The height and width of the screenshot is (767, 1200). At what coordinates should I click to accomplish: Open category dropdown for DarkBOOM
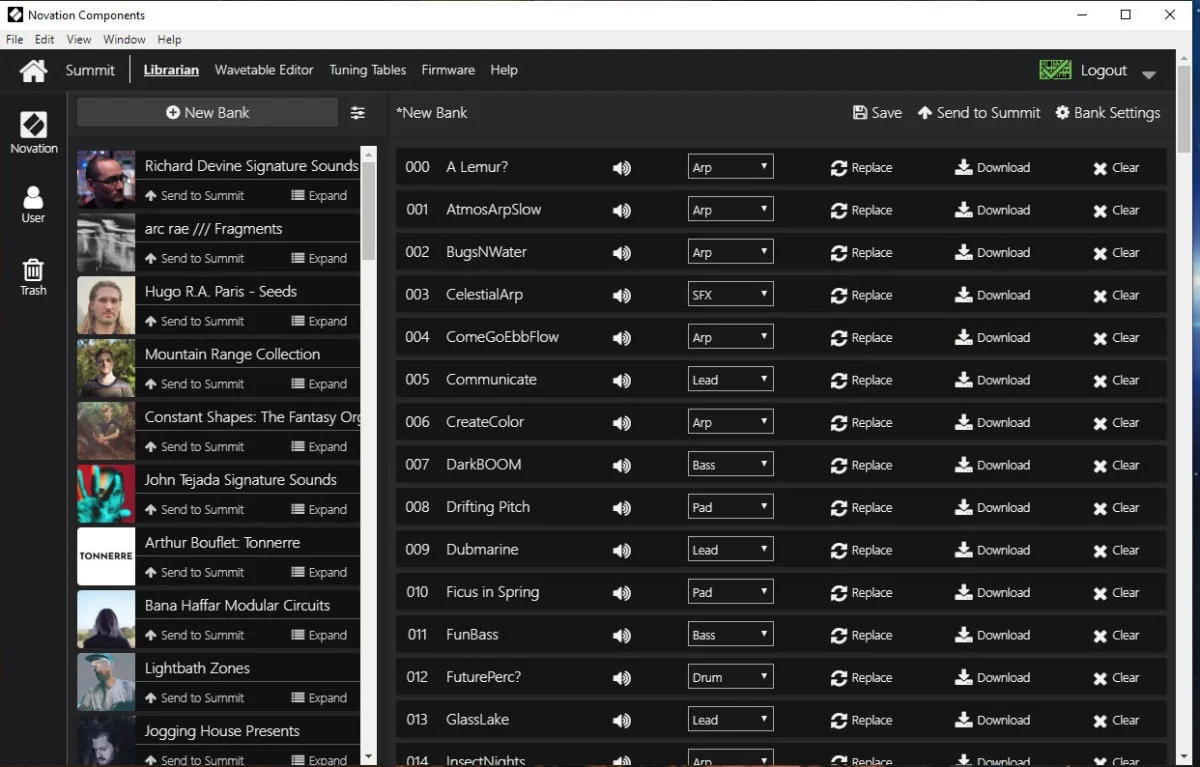(x=731, y=464)
